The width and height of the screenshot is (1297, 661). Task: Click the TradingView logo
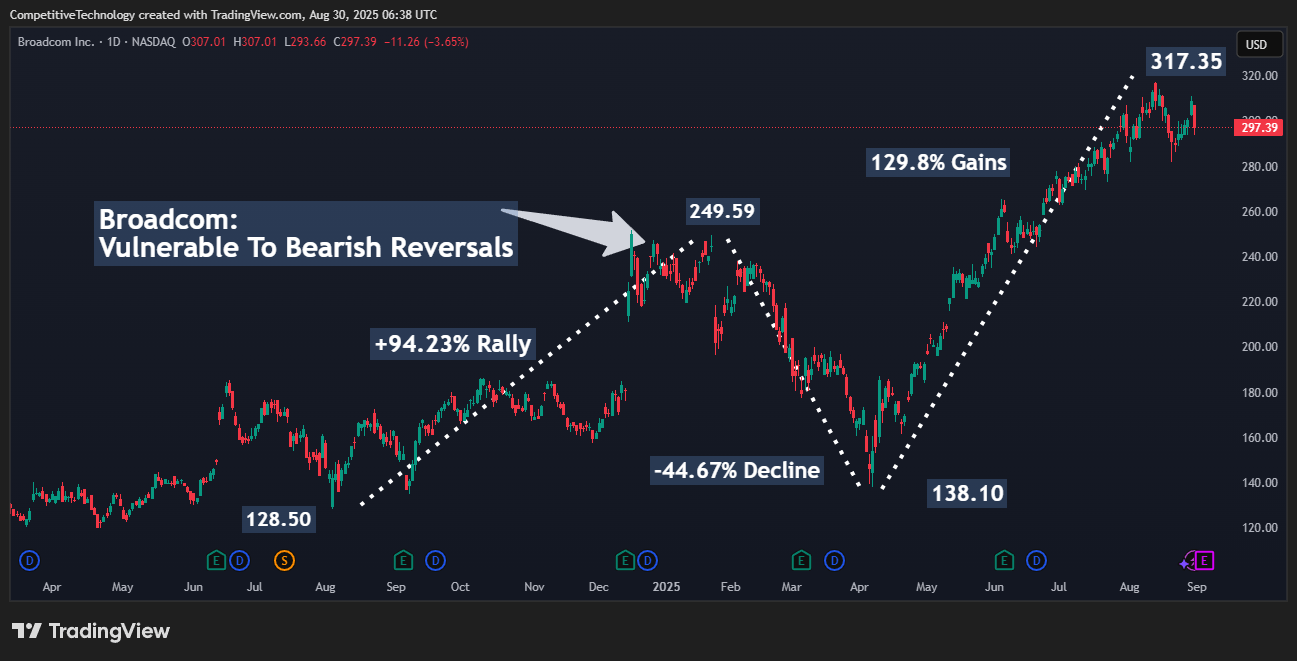tap(91, 631)
